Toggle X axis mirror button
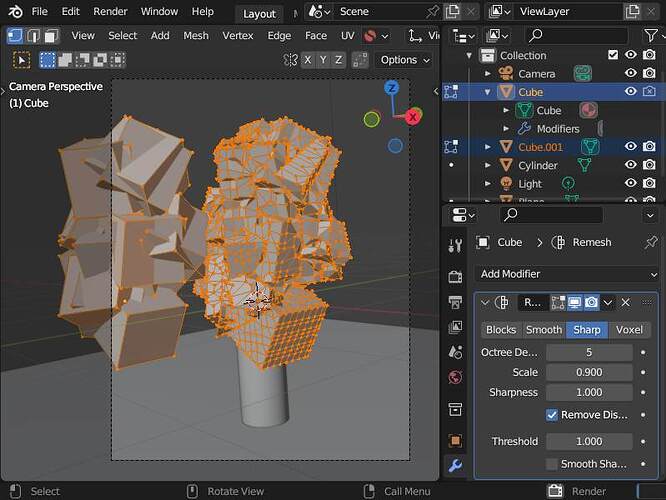The width and height of the screenshot is (666, 500). pyautogui.click(x=308, y=60)
